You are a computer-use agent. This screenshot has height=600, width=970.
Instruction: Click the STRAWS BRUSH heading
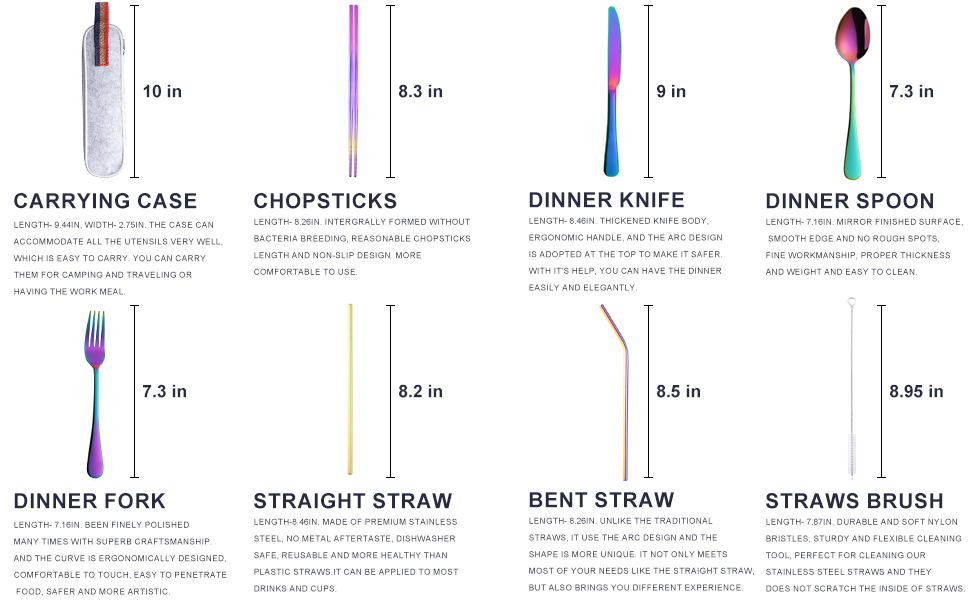tap(854, 501)
